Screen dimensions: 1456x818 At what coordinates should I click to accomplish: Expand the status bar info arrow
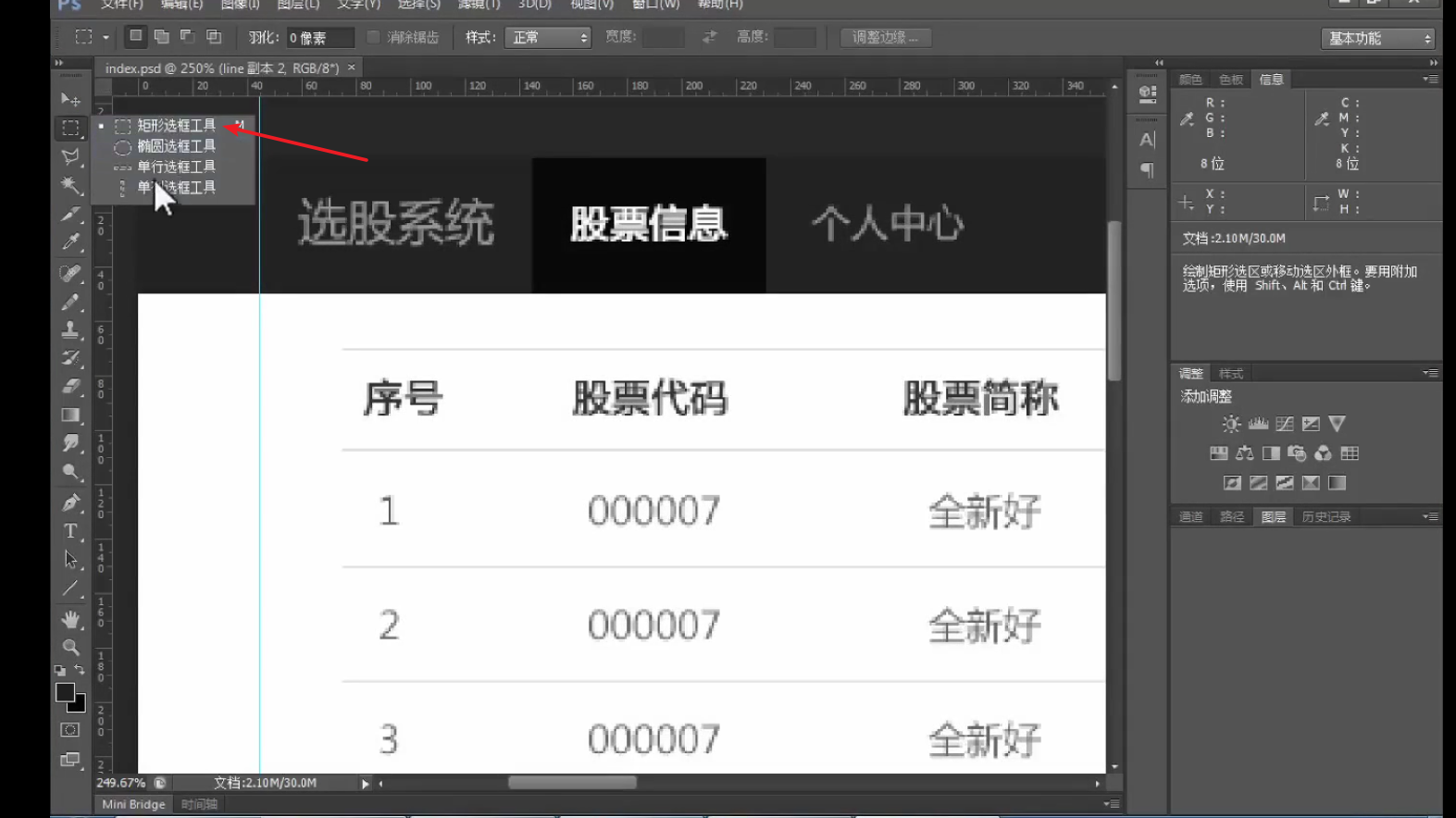point(366,784)
